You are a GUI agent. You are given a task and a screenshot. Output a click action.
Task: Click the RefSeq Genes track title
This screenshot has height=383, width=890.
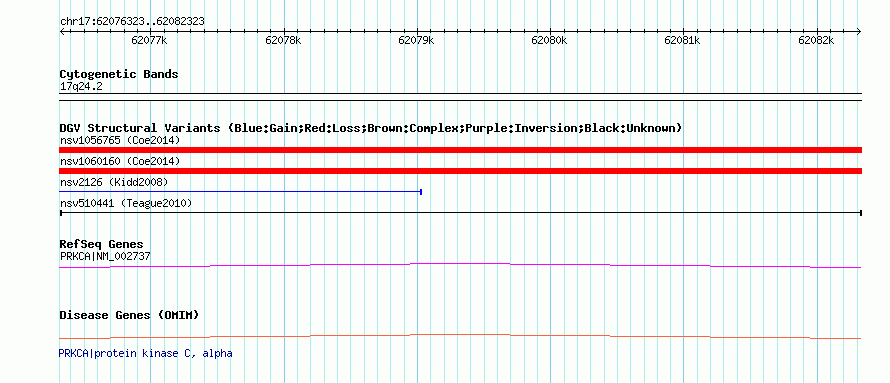pos(102,245)
